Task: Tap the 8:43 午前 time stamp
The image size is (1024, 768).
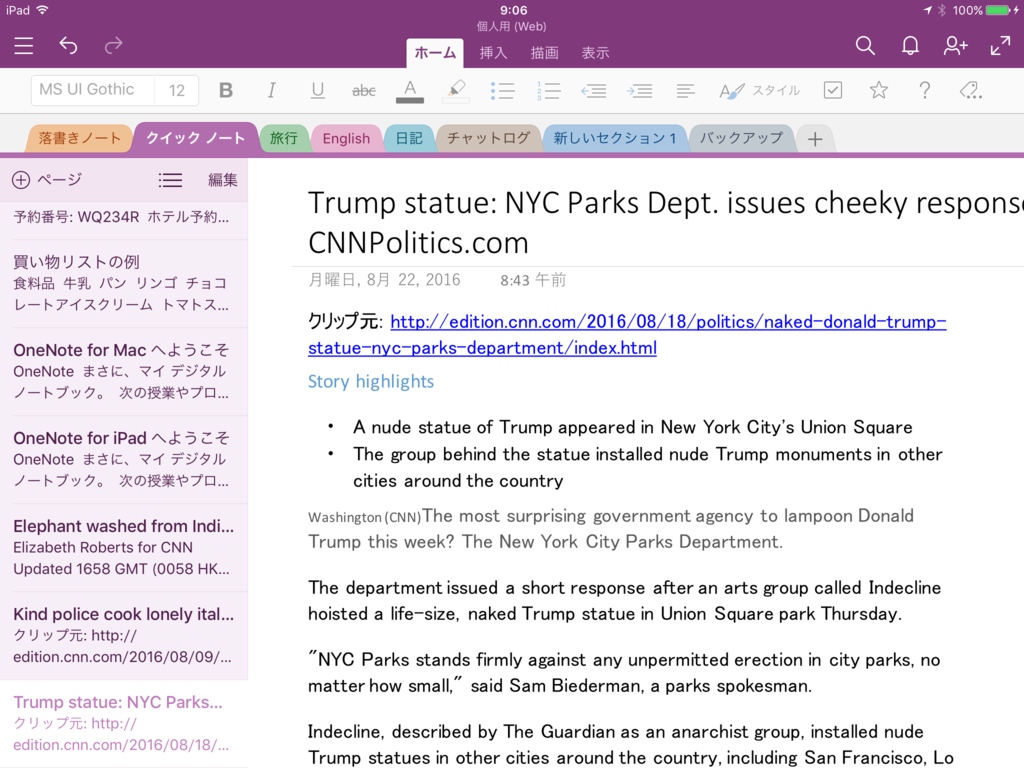Action: point(533,280)
